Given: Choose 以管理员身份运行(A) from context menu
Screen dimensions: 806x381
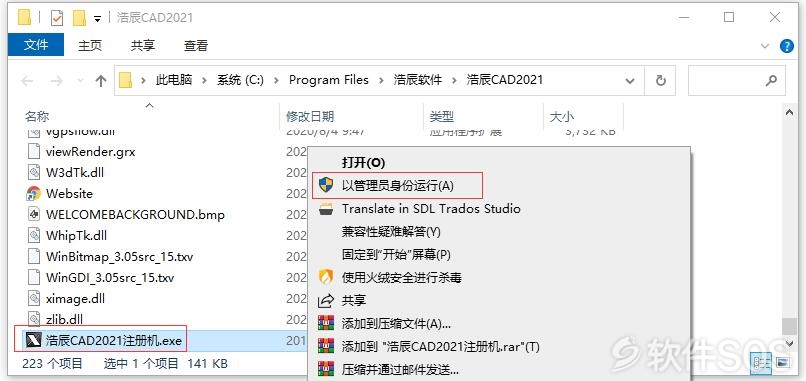Looking at the screenshot, I should tap(398, 186).
